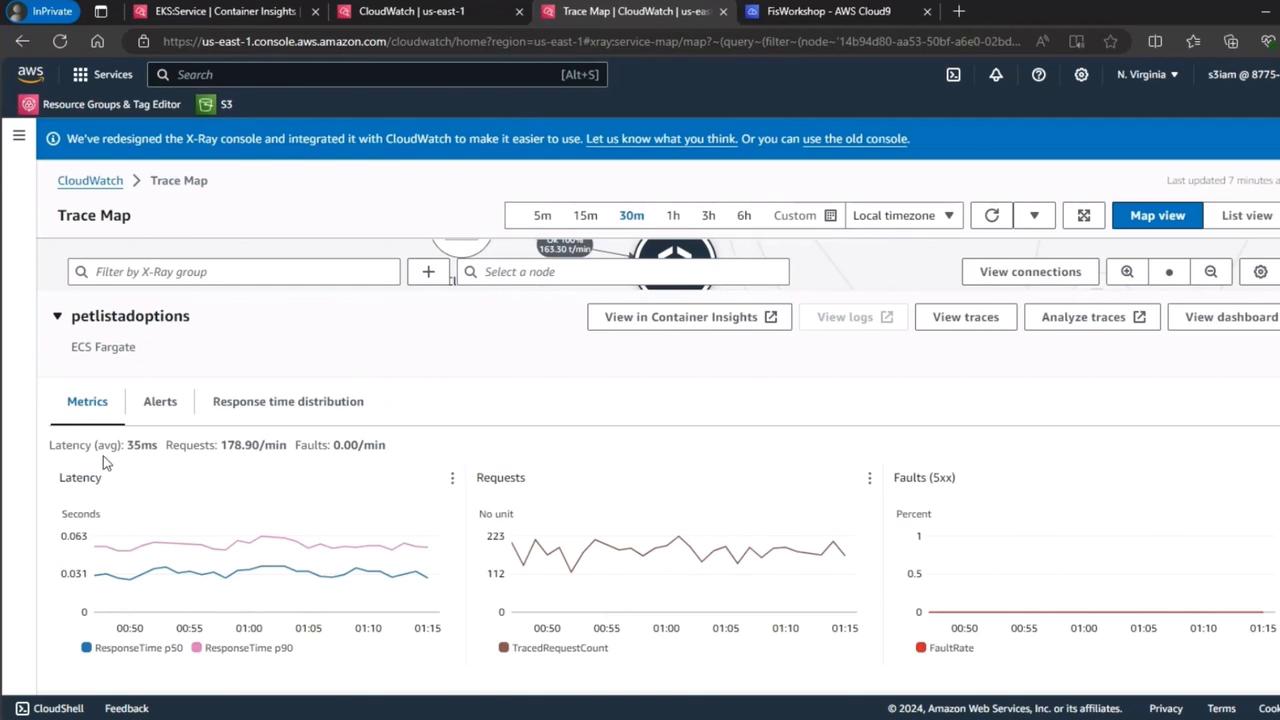Reload the browser page

(x=60, y=41)
